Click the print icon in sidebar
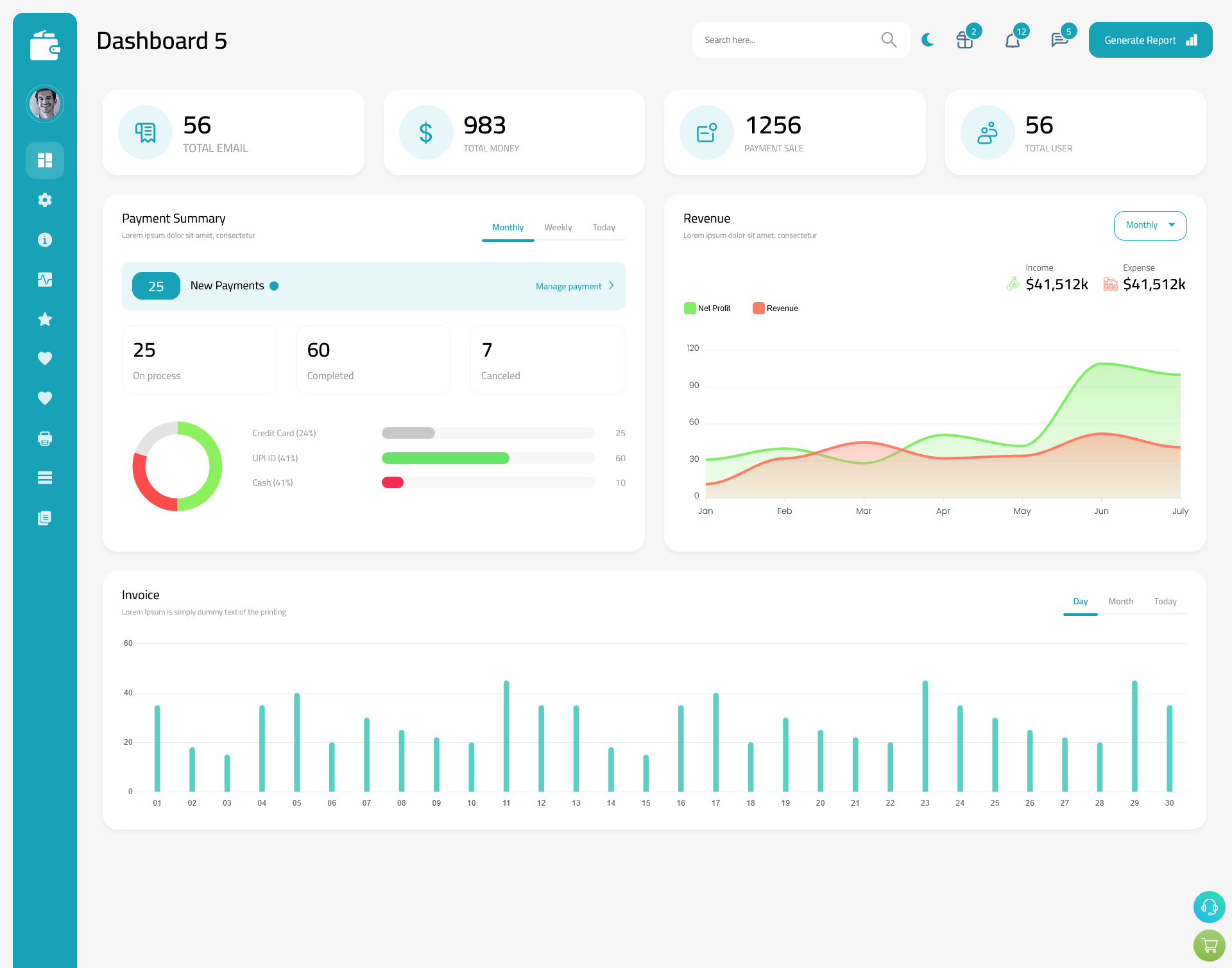 [44, 438]
